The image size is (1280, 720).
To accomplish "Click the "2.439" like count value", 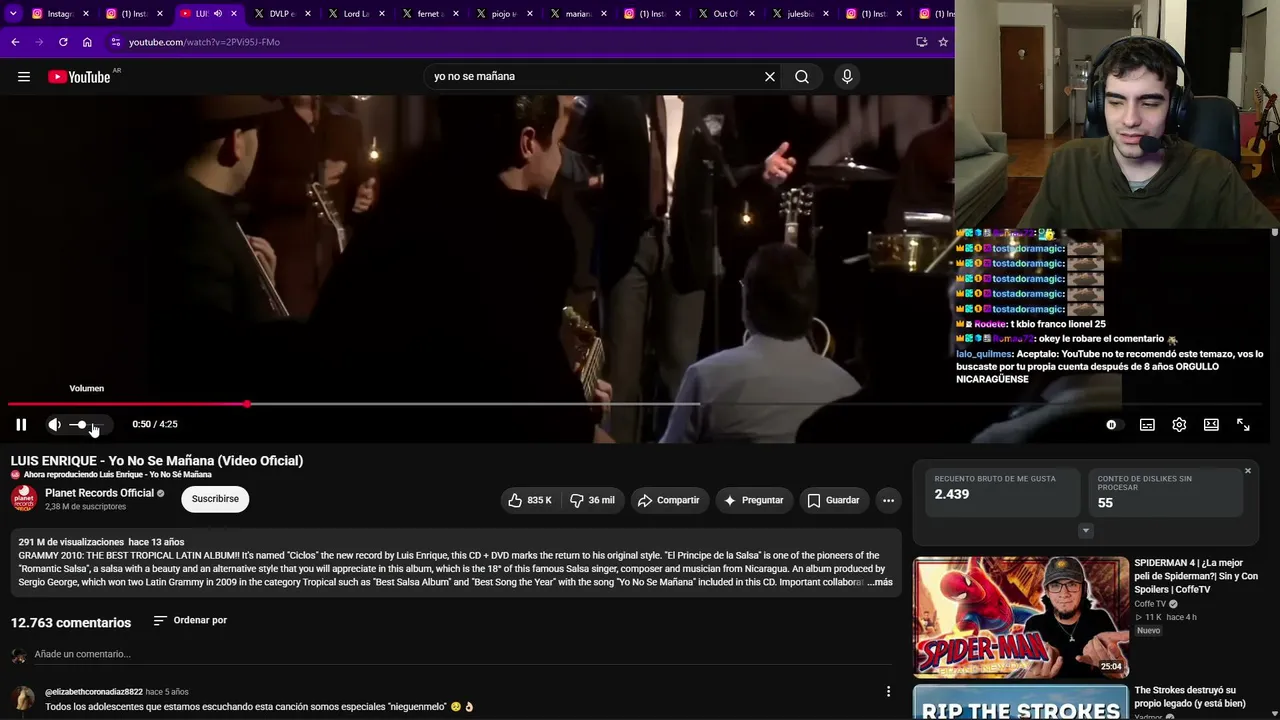I will click(x=951, y=494).
